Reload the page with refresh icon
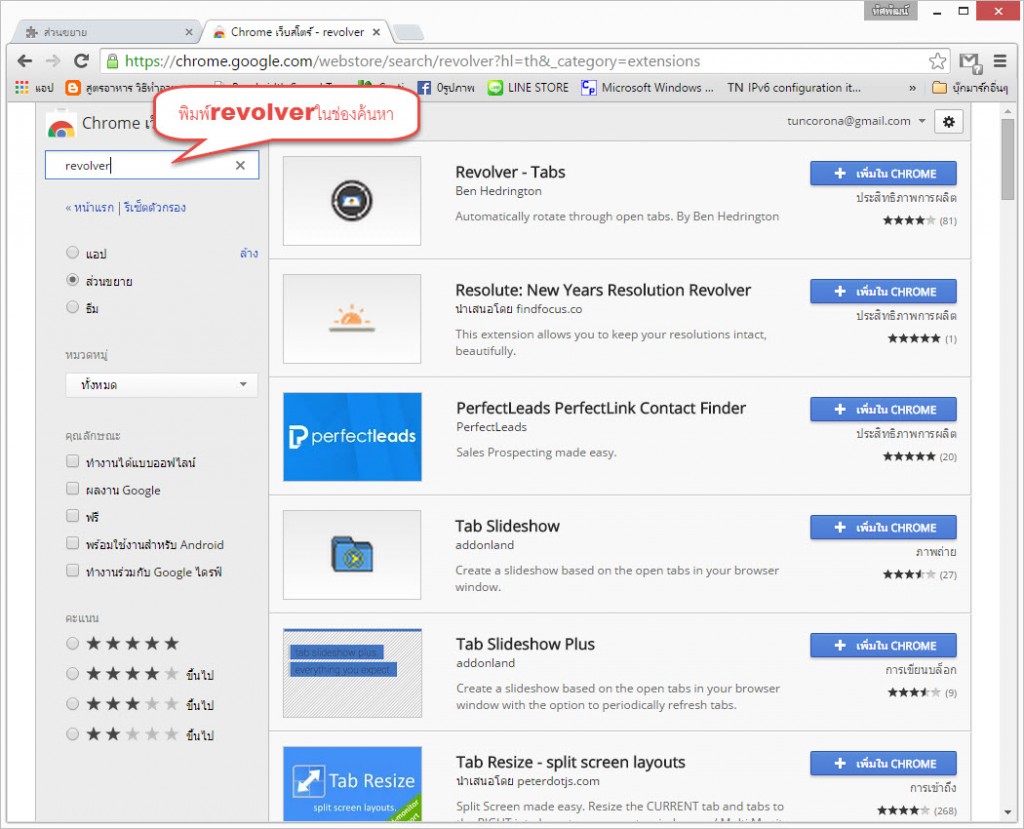The height and width of the screenshot is (829, 1024). coord(82,61)
